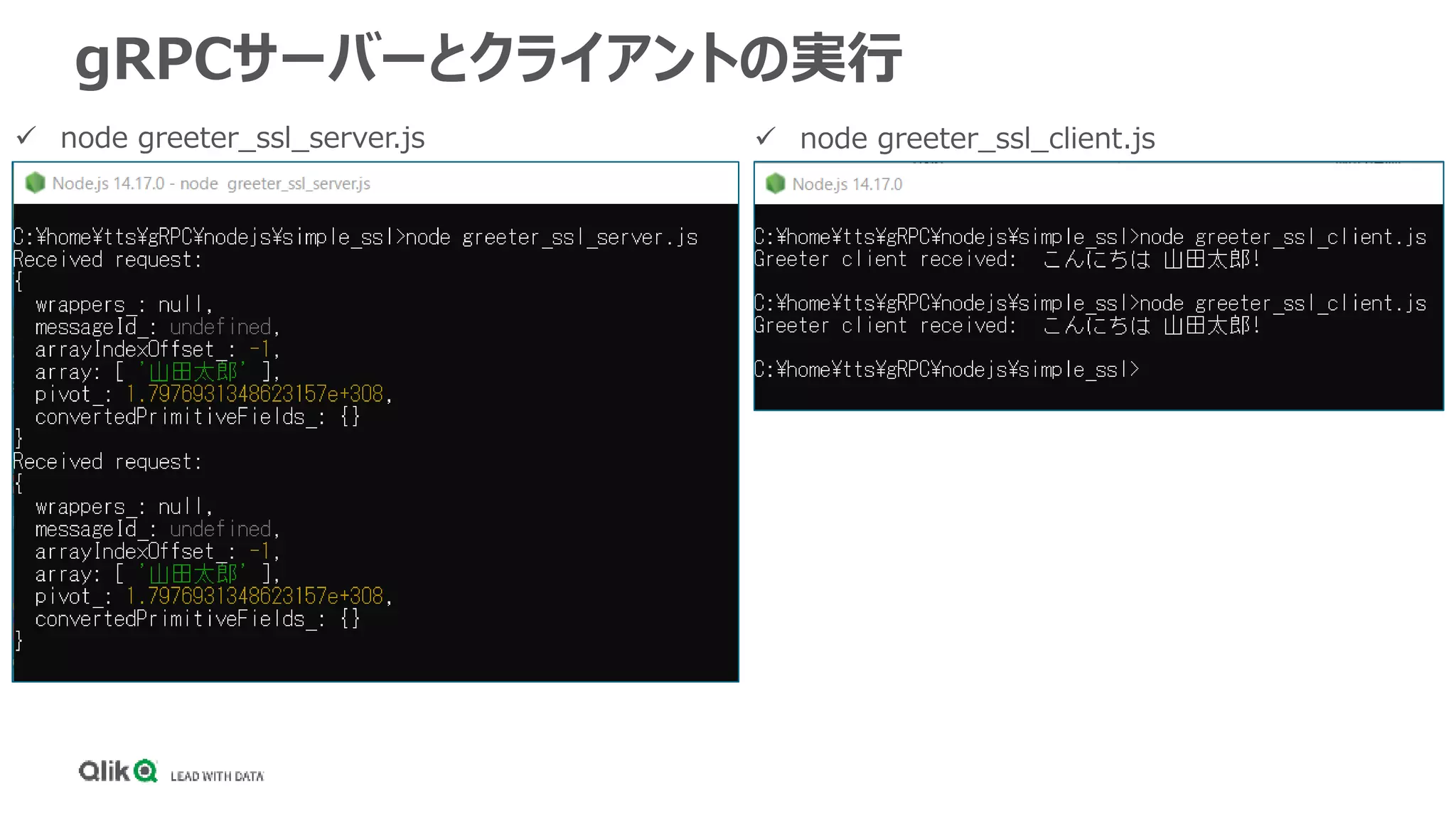This screenshot has height=819, width=1456.
Task: Click first array line containing '山田太郎'
Action: pos(157,372)
